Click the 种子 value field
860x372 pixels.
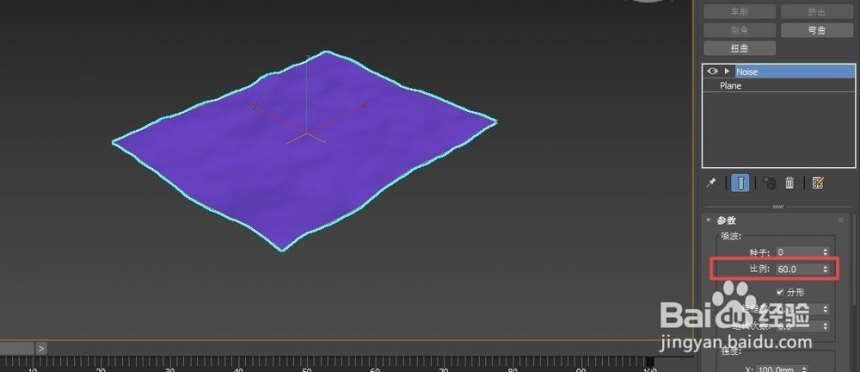tap(798, 252)
